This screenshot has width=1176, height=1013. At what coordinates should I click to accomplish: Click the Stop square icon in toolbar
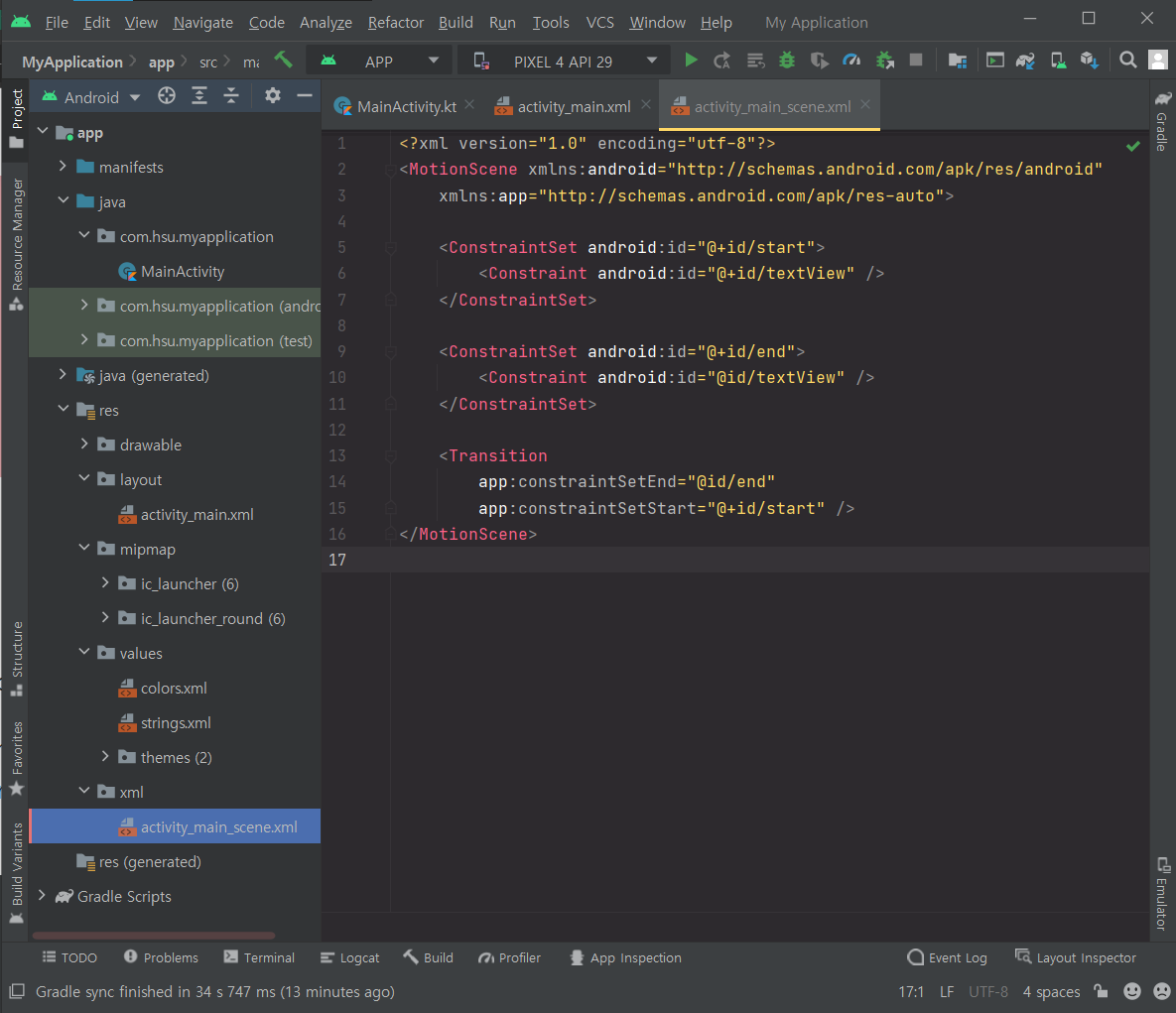click(916, 61)
